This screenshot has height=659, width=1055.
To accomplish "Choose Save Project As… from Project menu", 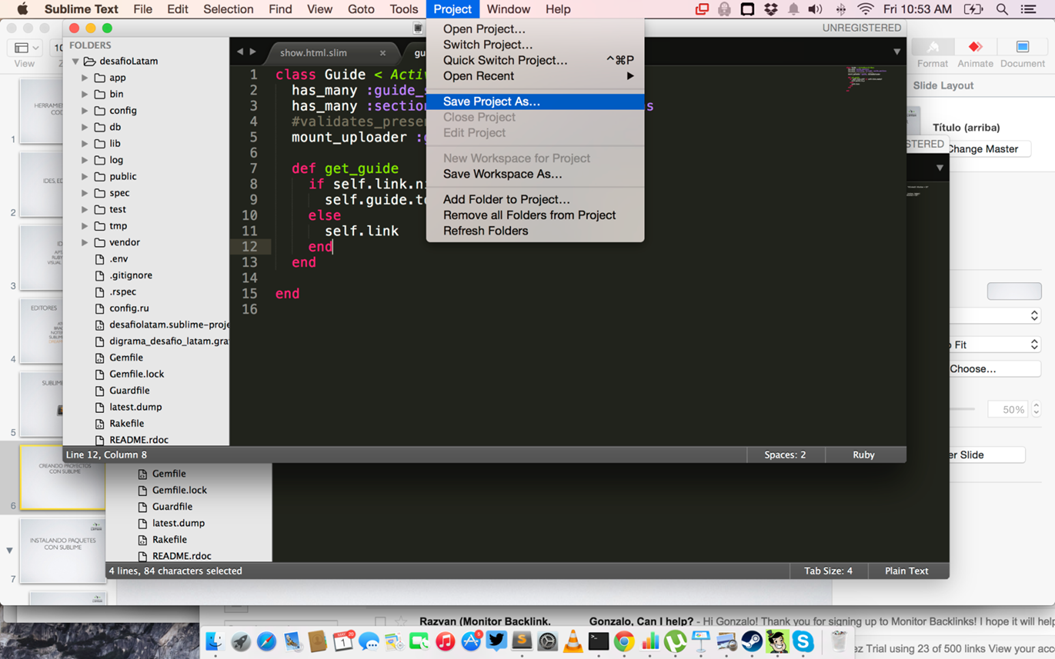I will coord(535,102).
